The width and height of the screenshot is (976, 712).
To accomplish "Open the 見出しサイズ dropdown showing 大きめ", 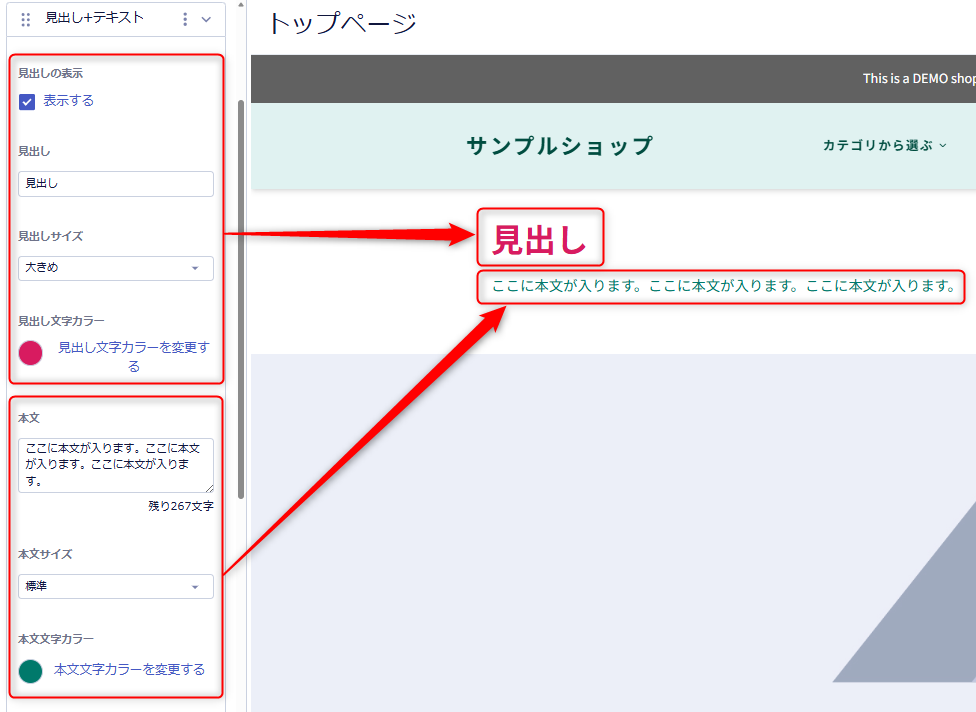I will [x=116, y=268].
